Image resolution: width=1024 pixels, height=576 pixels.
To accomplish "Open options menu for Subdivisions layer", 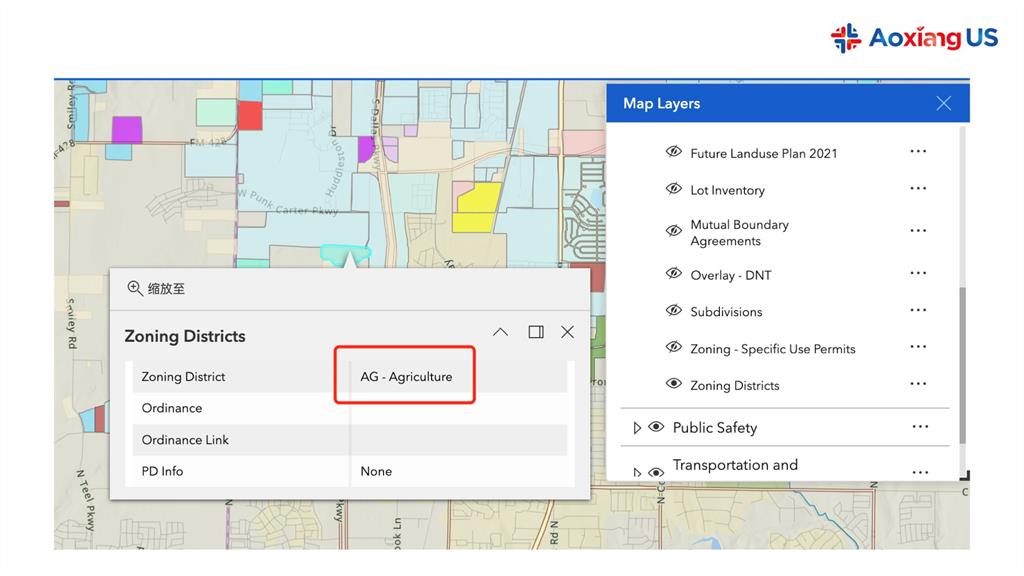I will [918, 311].
